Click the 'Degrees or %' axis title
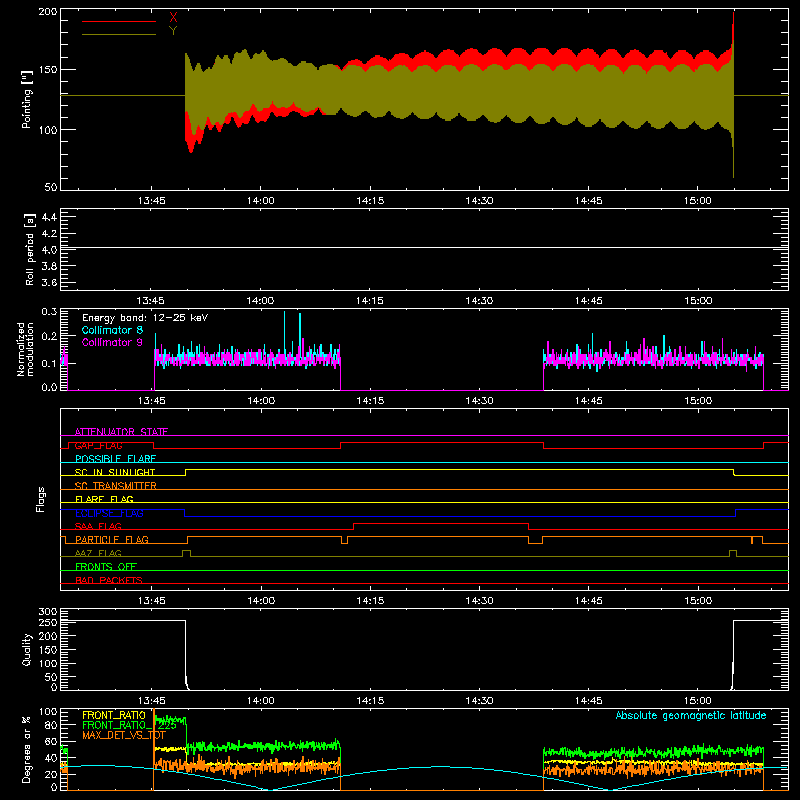Screen dimensions: 800x800 [x=27, y=749]
